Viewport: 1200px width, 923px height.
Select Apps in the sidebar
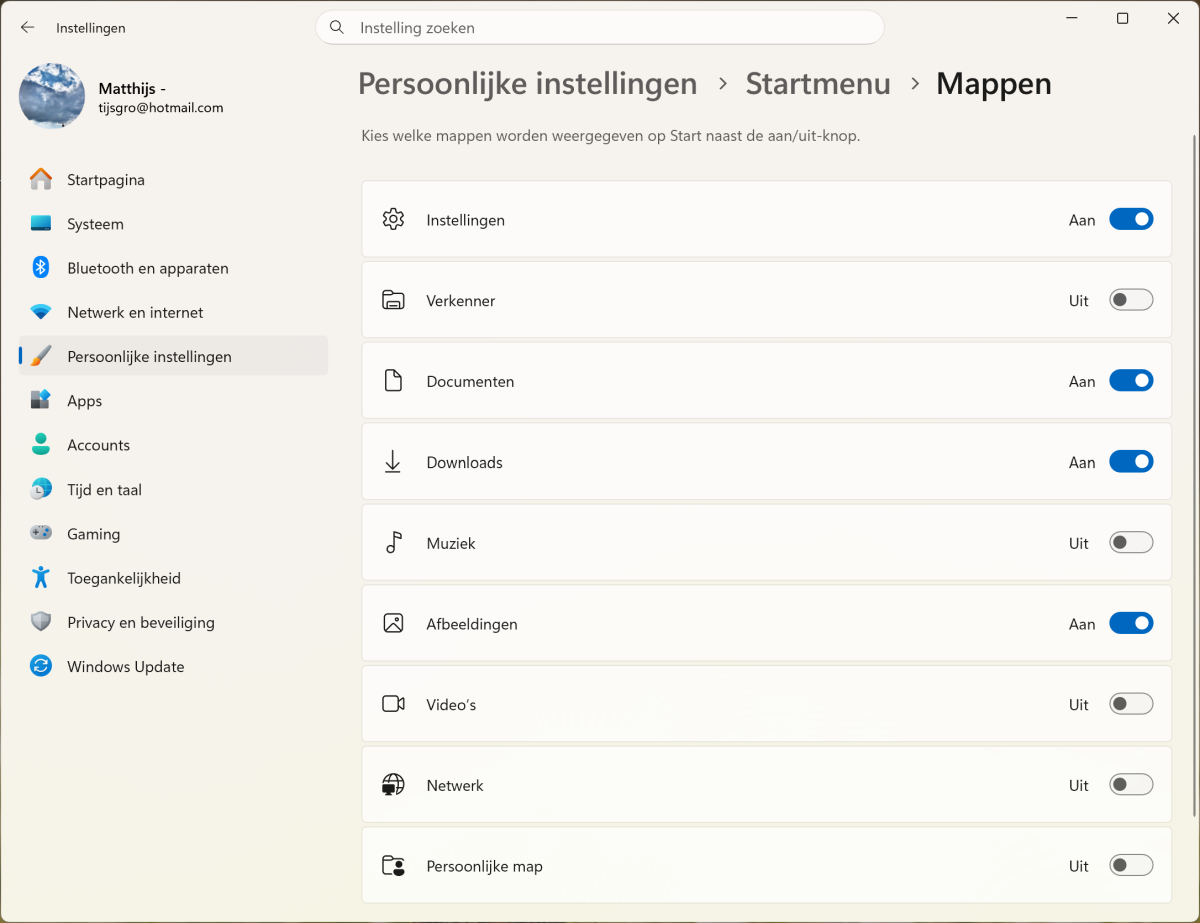pos(85,401)
